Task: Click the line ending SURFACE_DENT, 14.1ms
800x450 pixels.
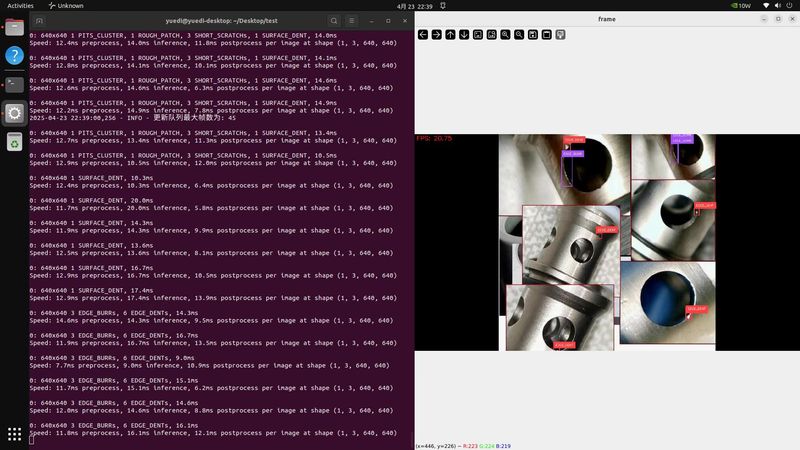Action: (183, 58)
